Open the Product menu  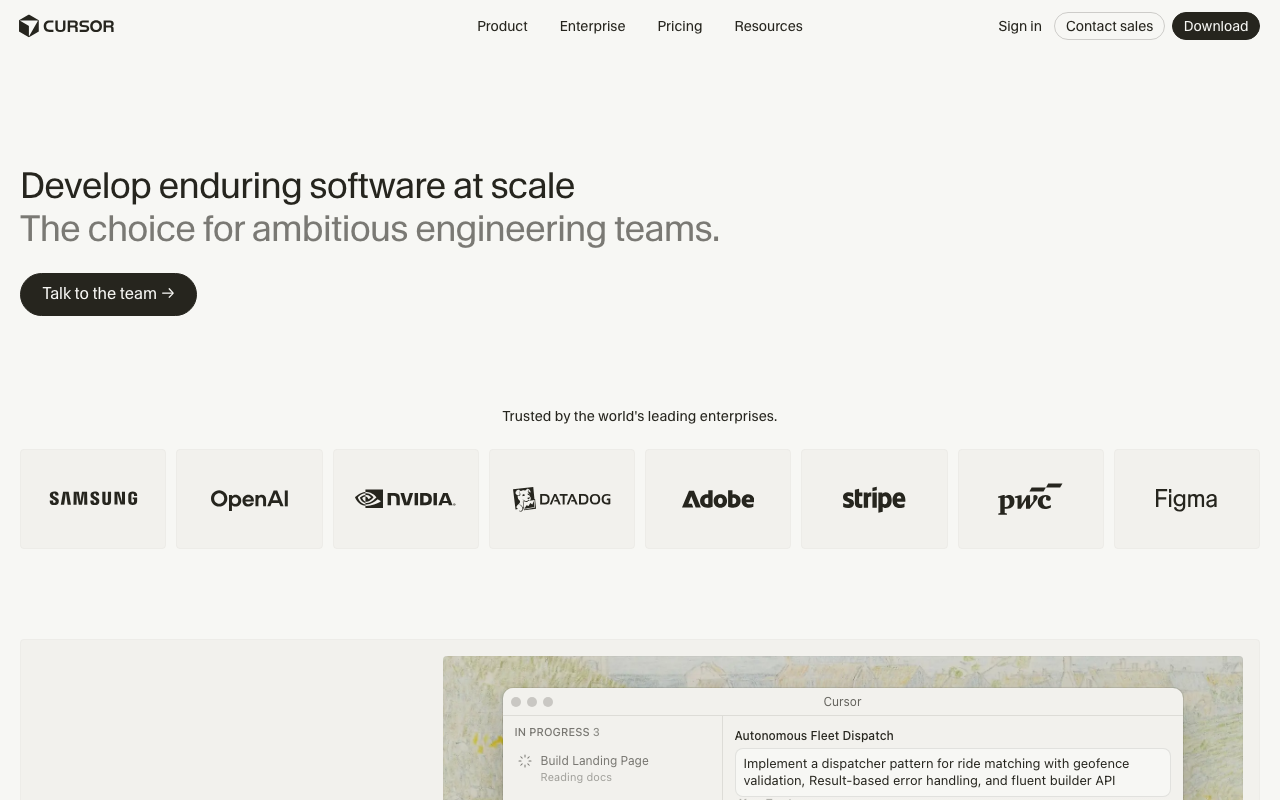tap(502, 26)
